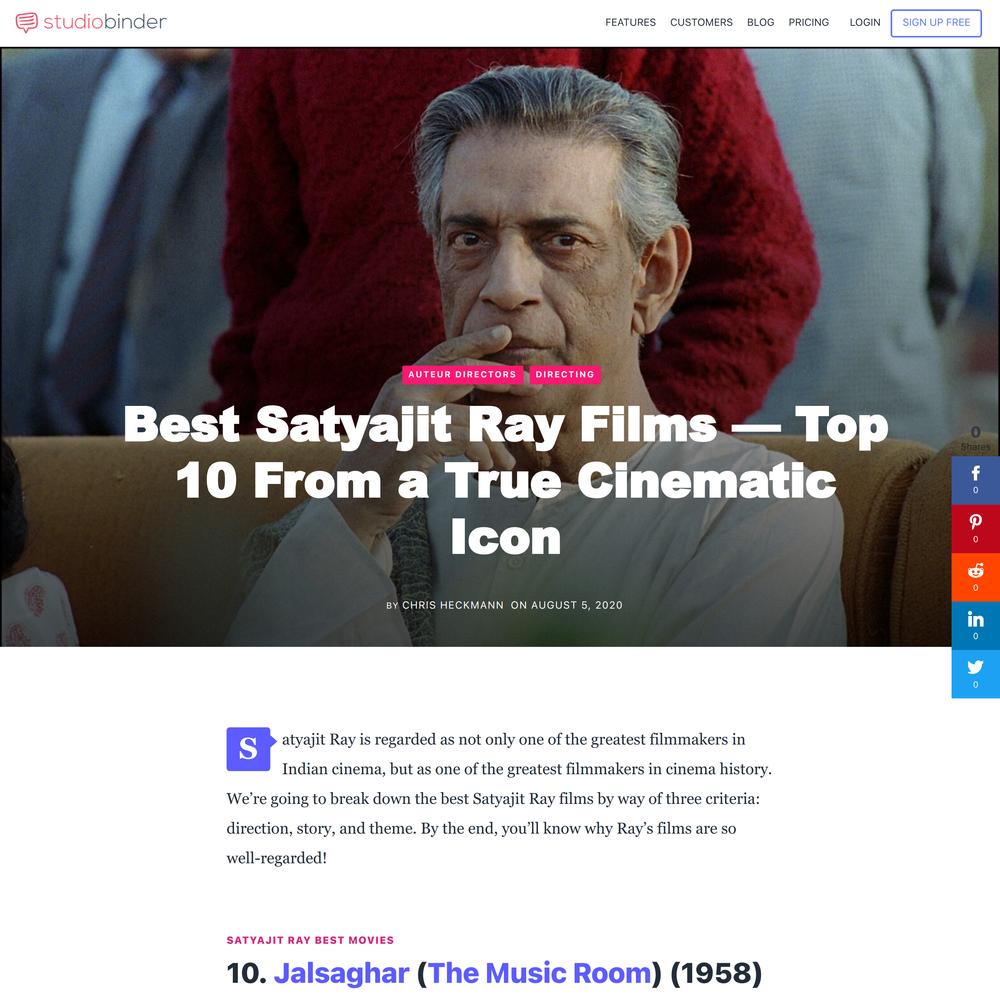Go to the Blog page
Image resolution: width=1000 pixels, height=1000 pixels.
(760, 22)
